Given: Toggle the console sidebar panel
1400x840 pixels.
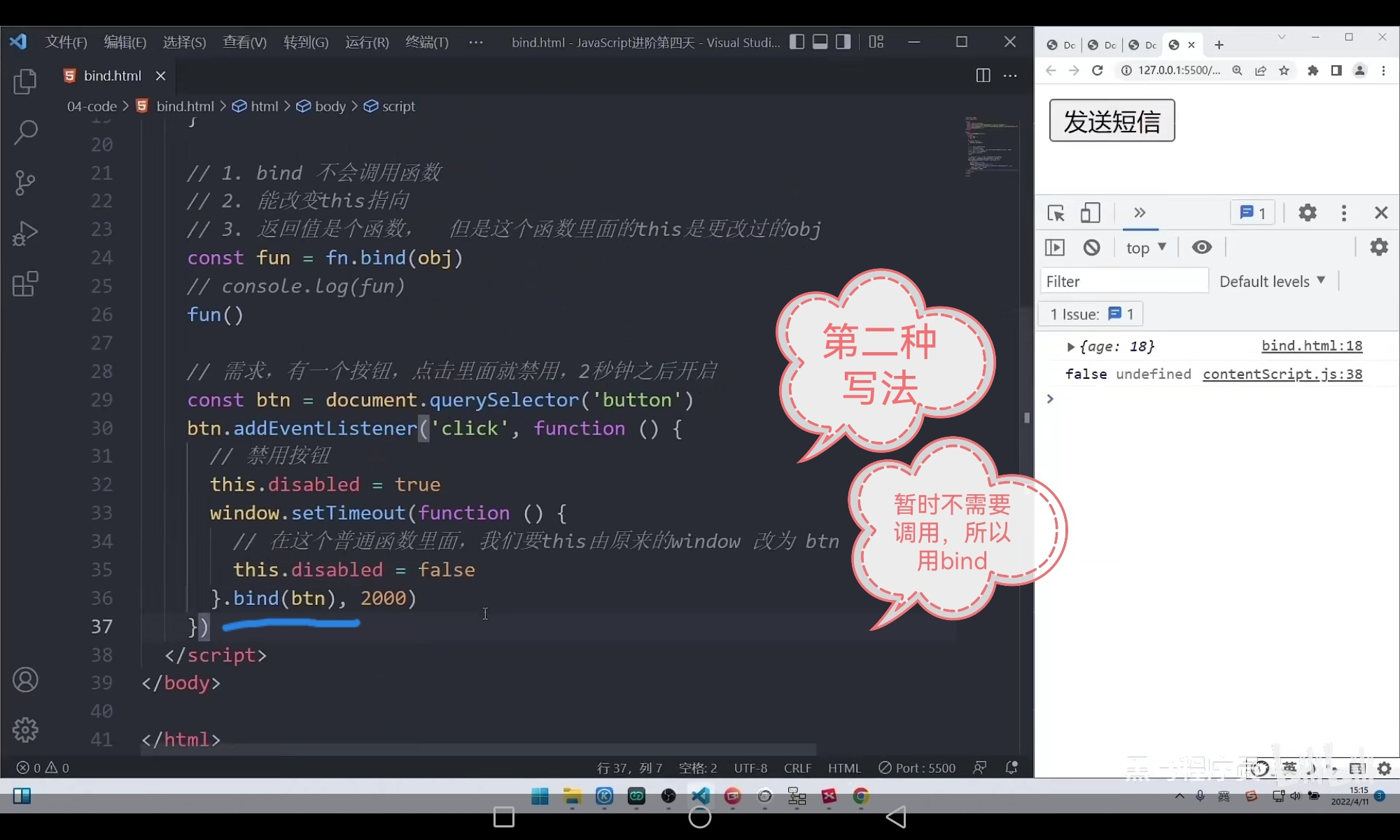Looking at the screenshot, I should point(1055,247).
